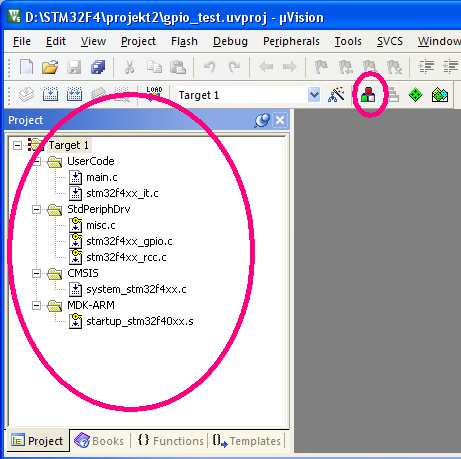Switch to the Project tab
Screen dimensions: 461x459
[37, 441]
